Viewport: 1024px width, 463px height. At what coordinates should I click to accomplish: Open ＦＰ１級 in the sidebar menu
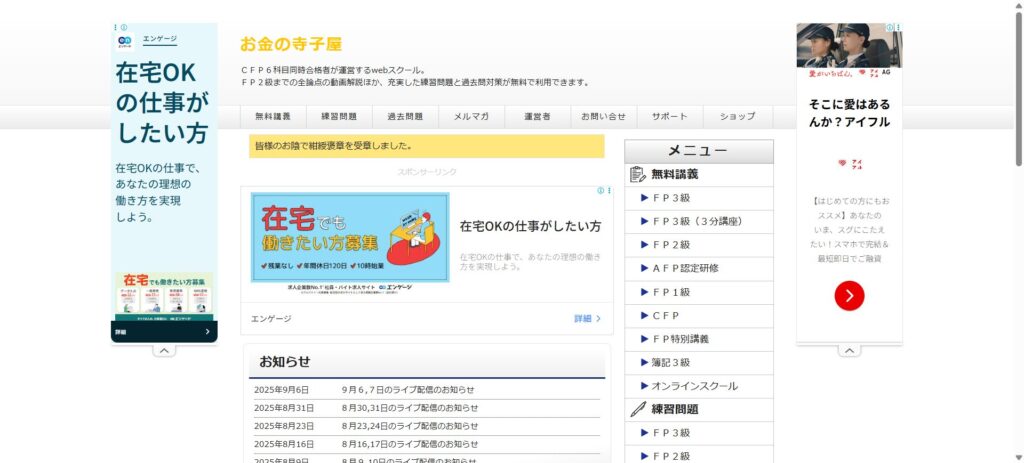click(699, 292)
